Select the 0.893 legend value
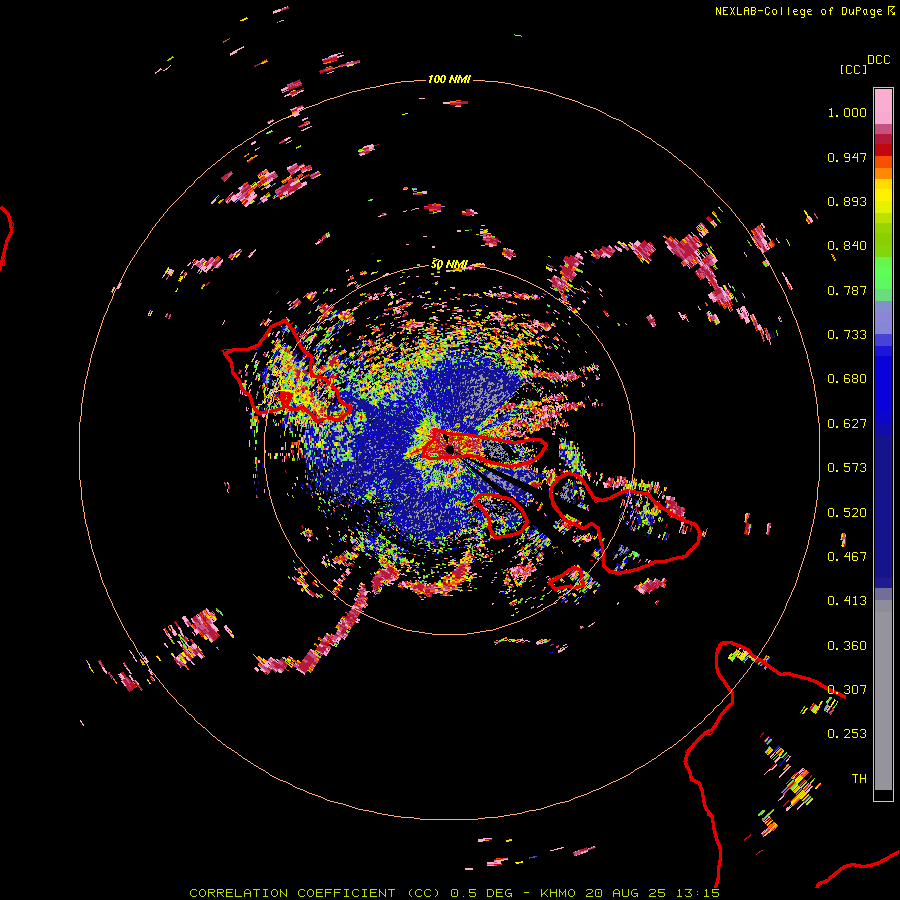The image size is (900, 900). (847, 201)
